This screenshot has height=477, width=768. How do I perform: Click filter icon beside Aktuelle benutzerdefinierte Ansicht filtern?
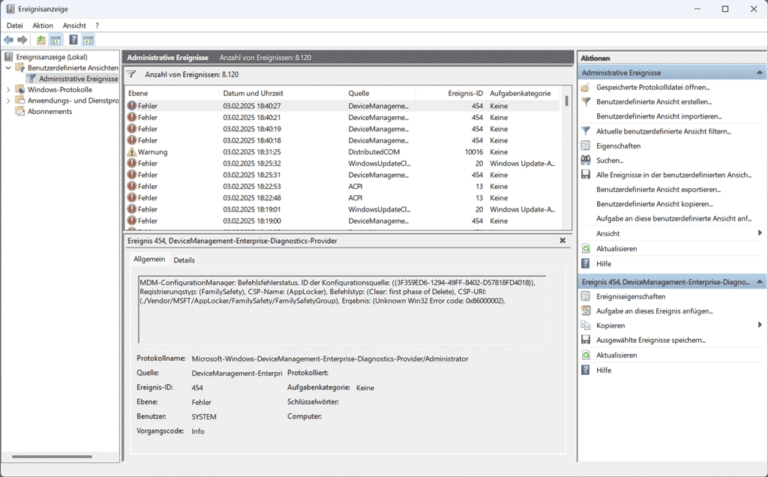click(585, 131)
